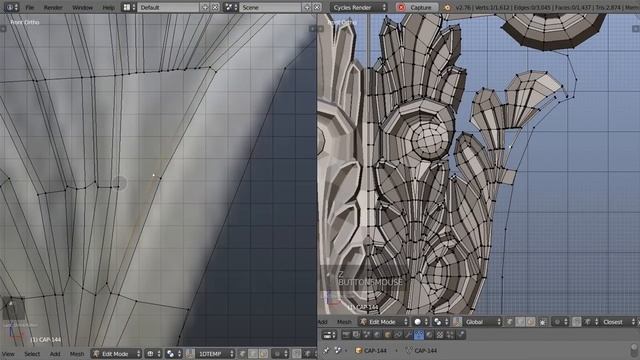
Task: Open Select menu in left viewport
Action: (32, 353)
